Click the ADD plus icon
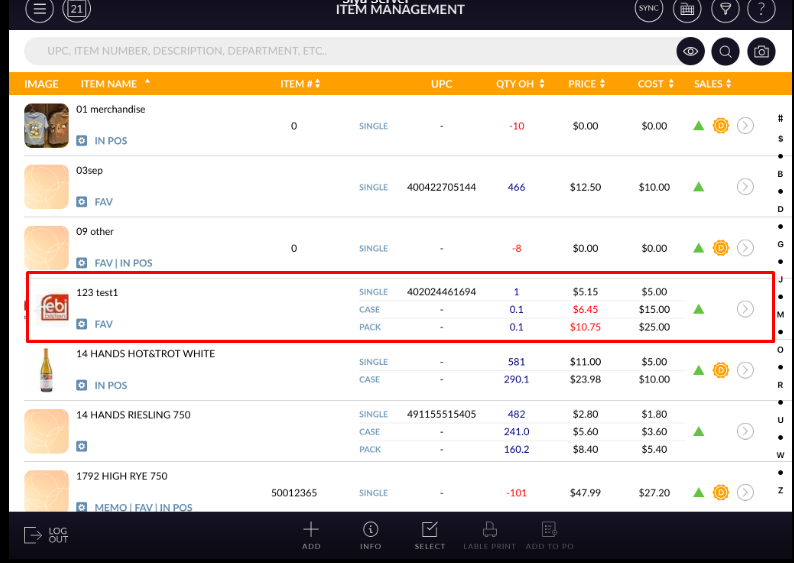This screenshot has width=794, height=563. tap(311, 535)
